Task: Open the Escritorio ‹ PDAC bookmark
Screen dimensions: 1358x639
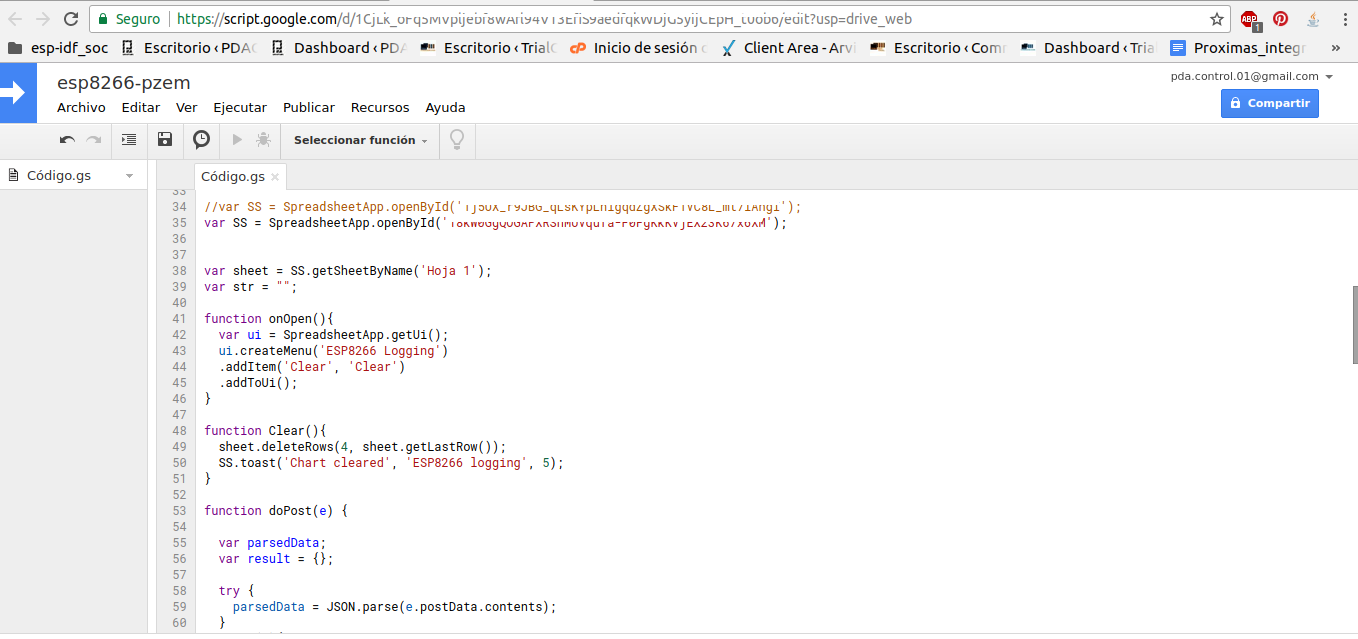Action: tap(188, 48)
